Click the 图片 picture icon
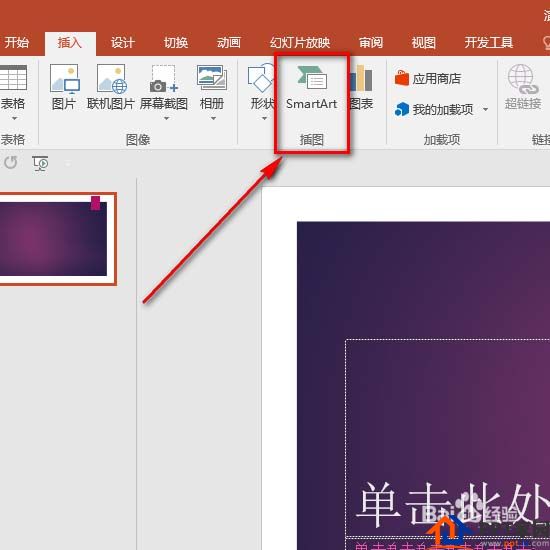 (64, 79)
